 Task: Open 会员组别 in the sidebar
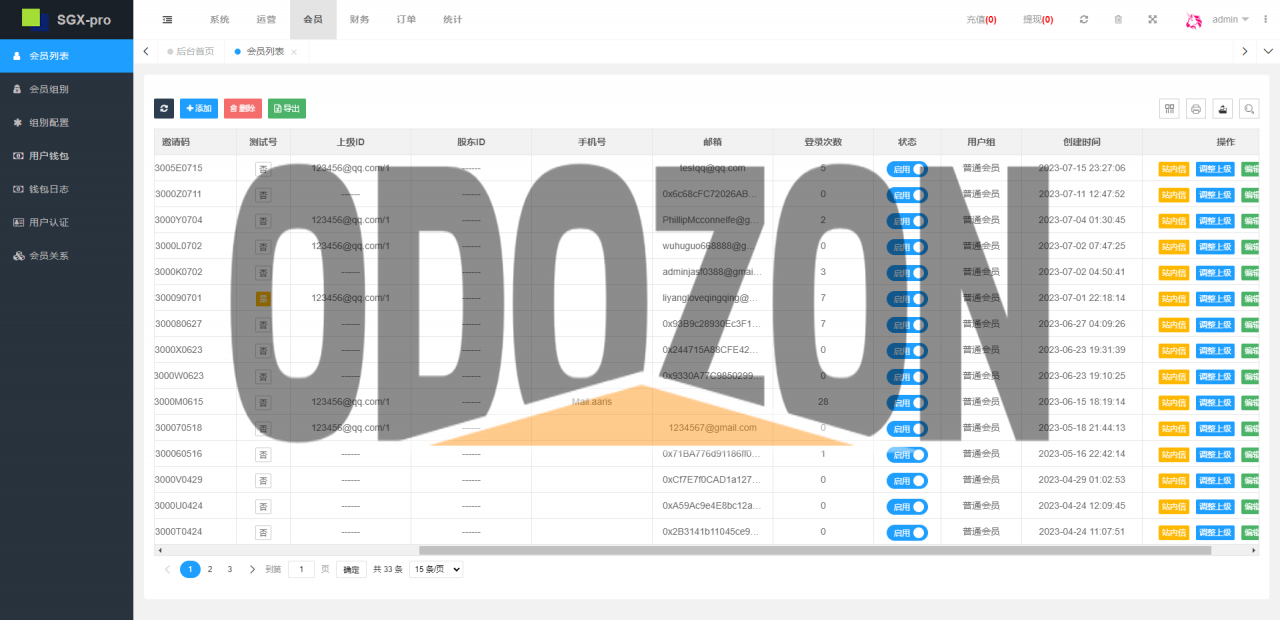click(67, 89)
